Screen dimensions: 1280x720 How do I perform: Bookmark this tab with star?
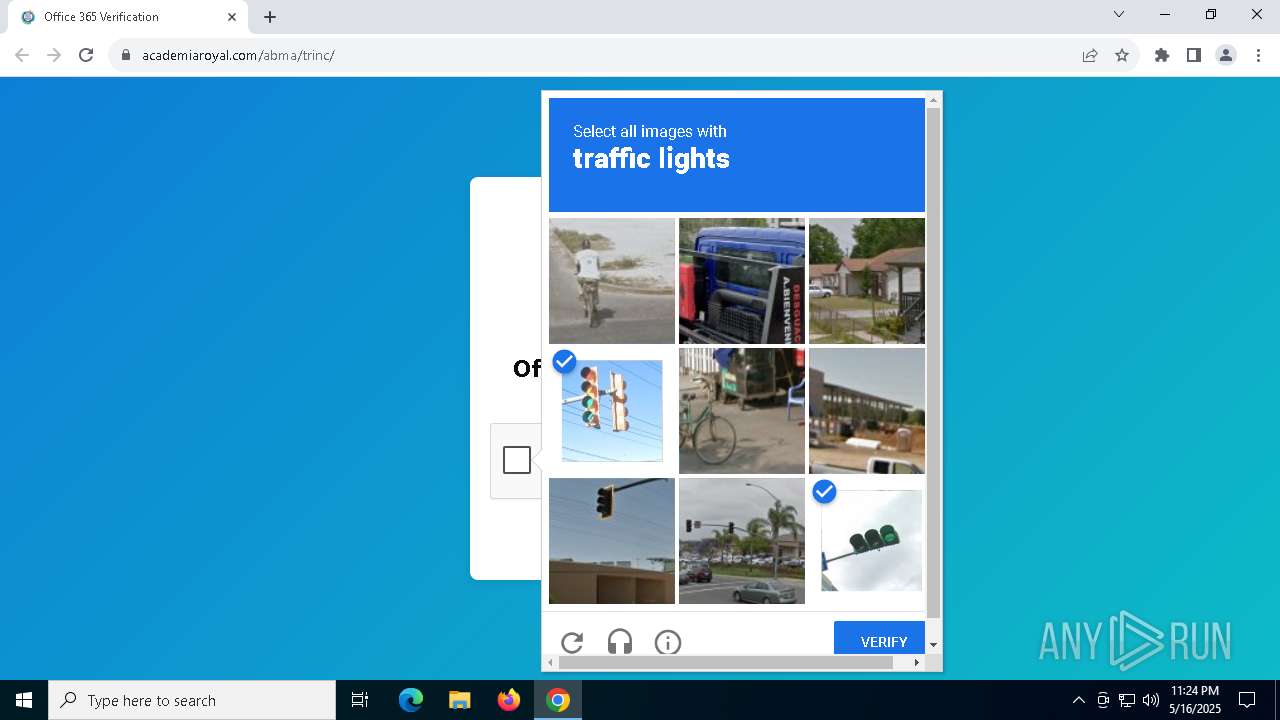(x=1122, y=55)
